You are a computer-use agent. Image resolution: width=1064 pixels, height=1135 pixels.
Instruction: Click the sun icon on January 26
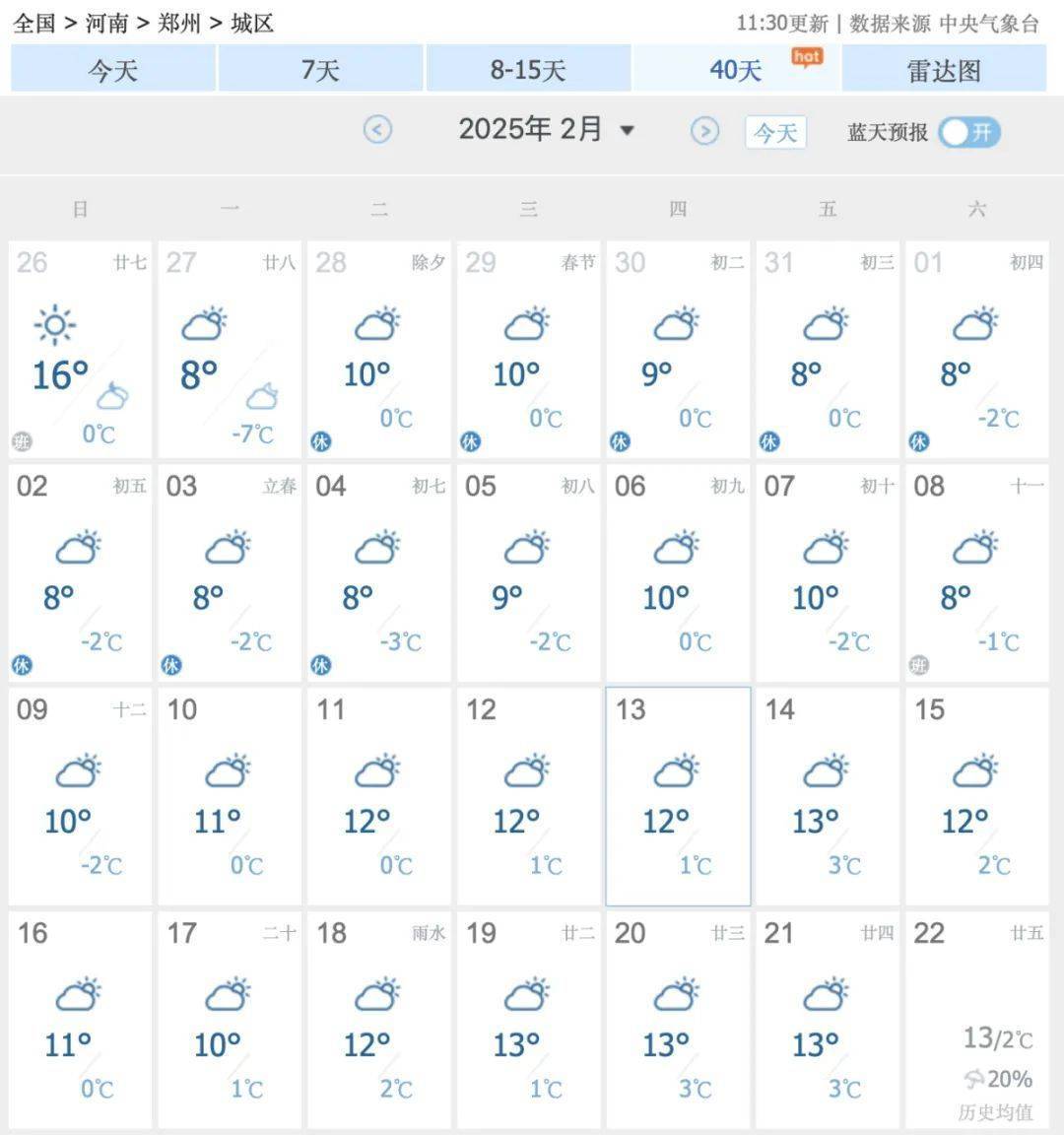(x=54, y=325)
